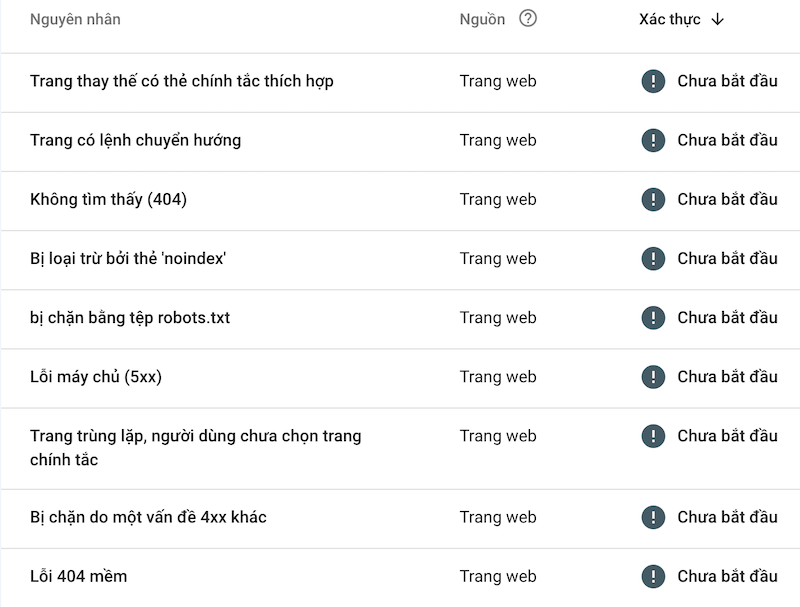Click the sort arrow on the Xác thực column
Screen dimensions: 800x607
click(x=719, y=18)
